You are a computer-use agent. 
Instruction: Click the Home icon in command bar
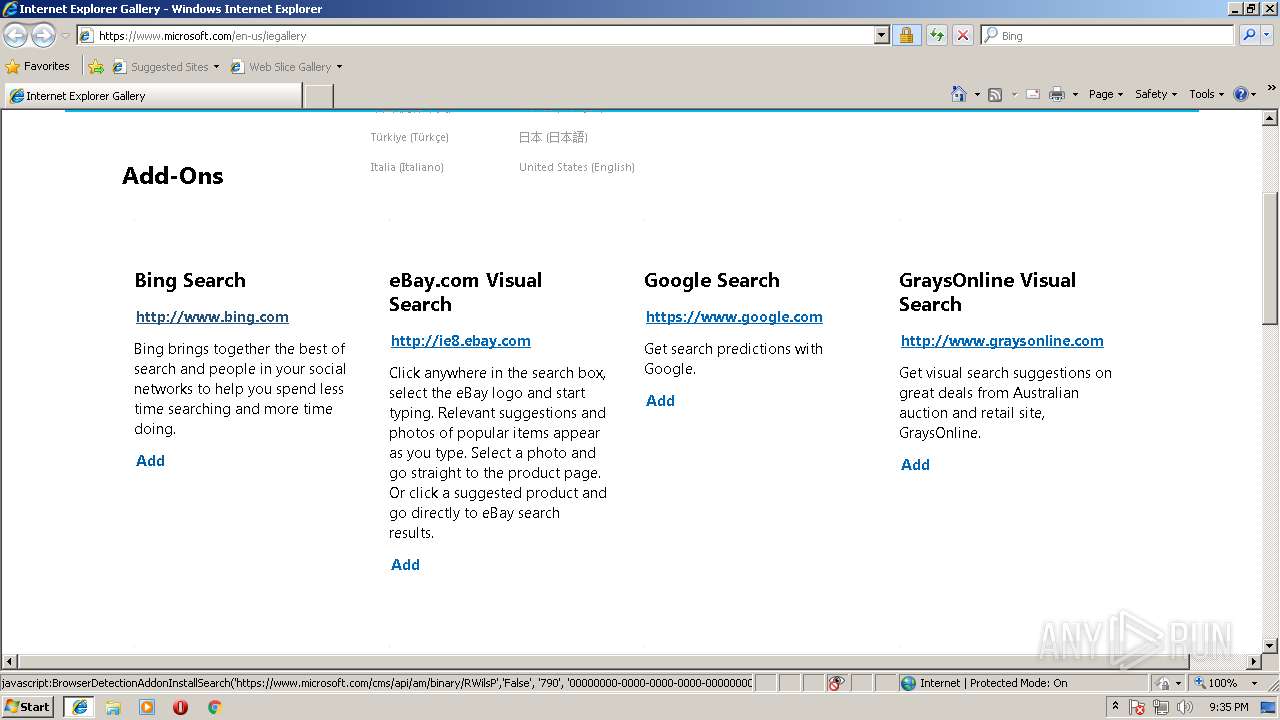coord(959,94)
